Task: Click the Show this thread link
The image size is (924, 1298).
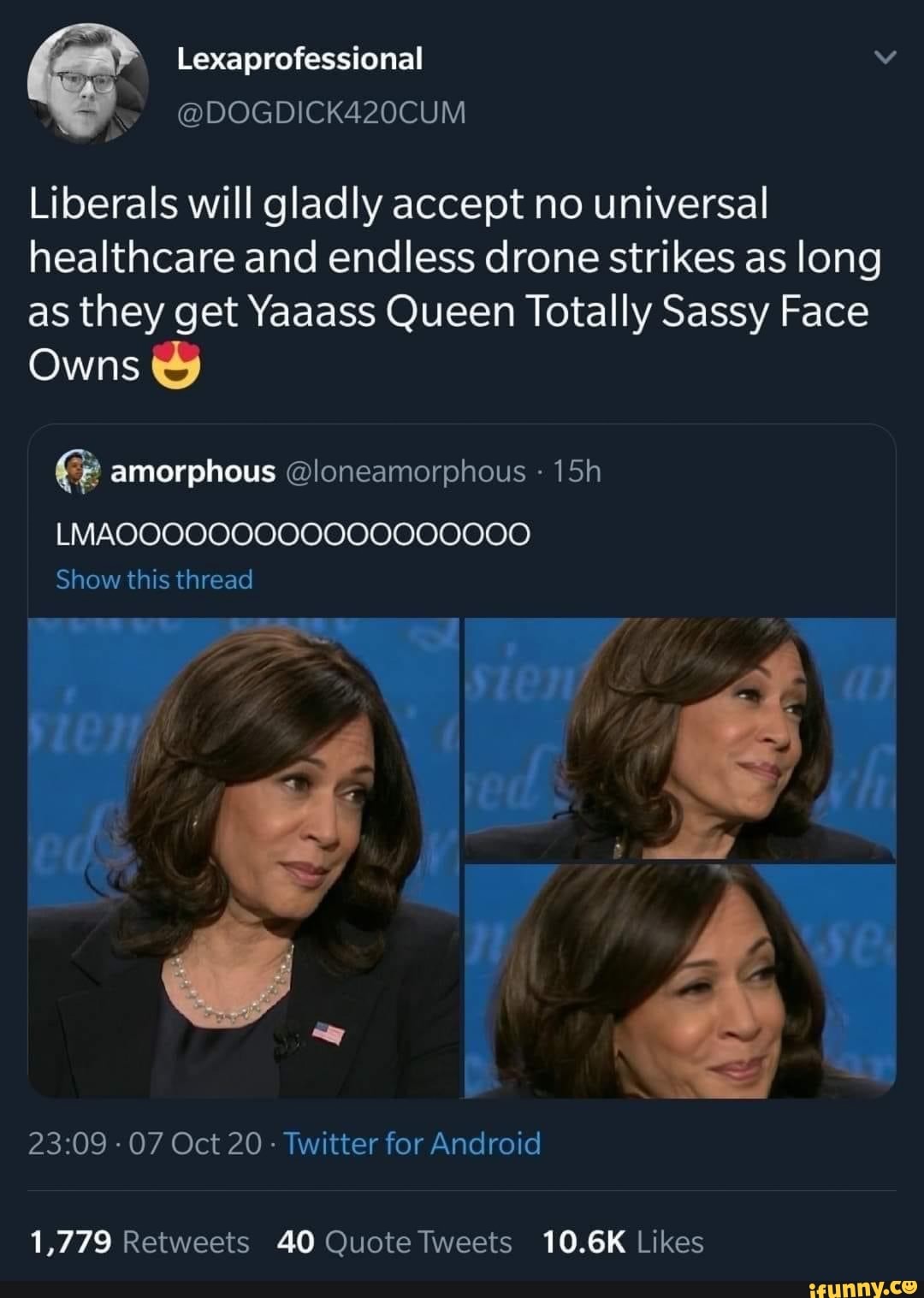Action: pyautogui.click(x=154, y=579)
